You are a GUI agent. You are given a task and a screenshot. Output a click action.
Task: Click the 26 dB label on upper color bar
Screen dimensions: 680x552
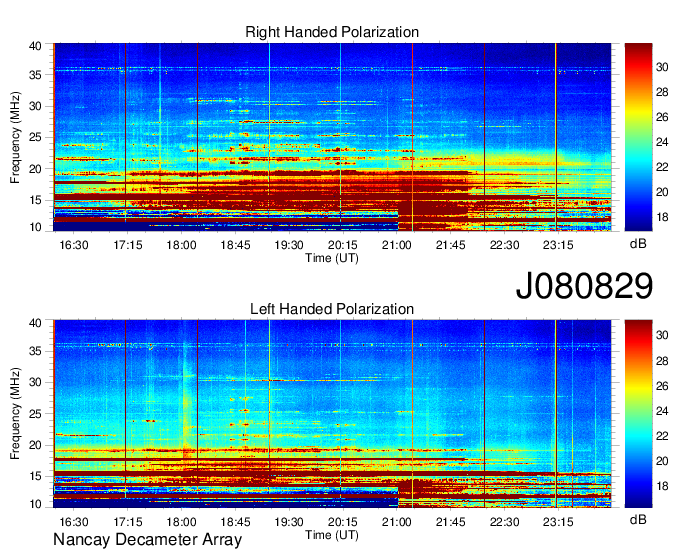[662, 117]
